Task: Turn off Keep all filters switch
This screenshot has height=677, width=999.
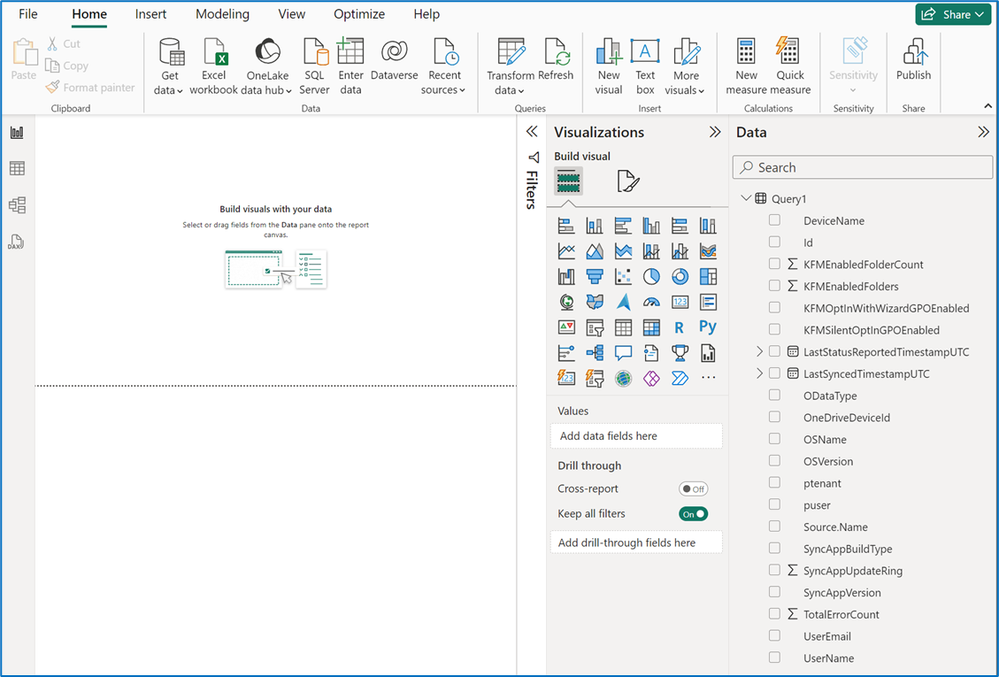Action: click(693, 514)
